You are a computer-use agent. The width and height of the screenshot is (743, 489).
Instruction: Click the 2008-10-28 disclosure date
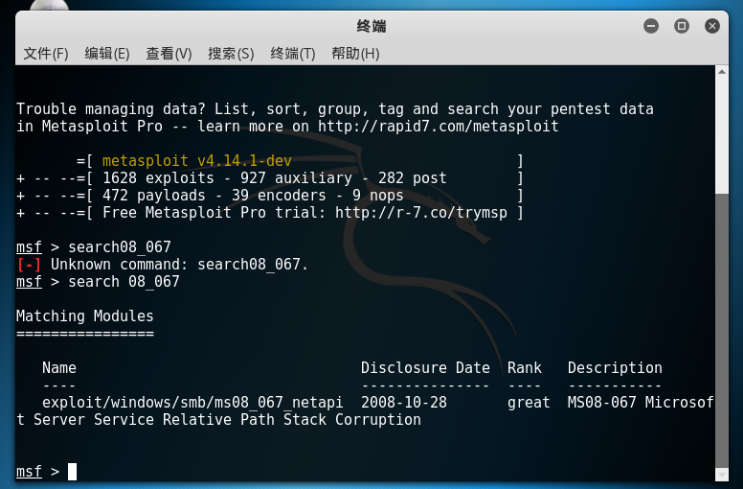(404, 403)
